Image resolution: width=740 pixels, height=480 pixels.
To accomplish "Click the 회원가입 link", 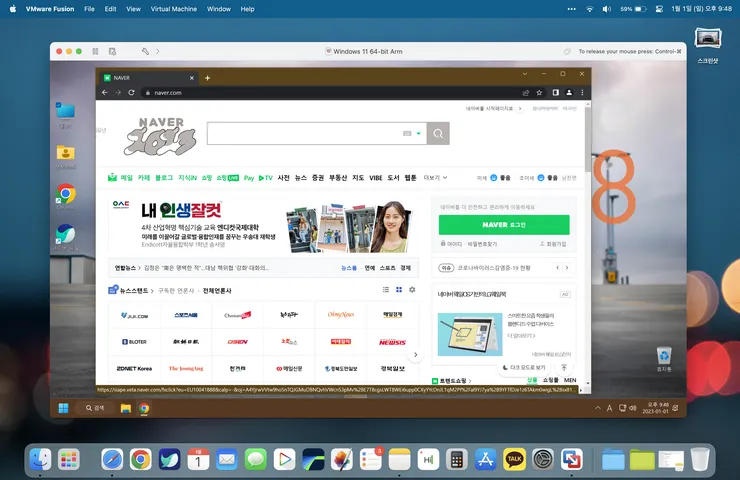I will [x=553, y=244].
